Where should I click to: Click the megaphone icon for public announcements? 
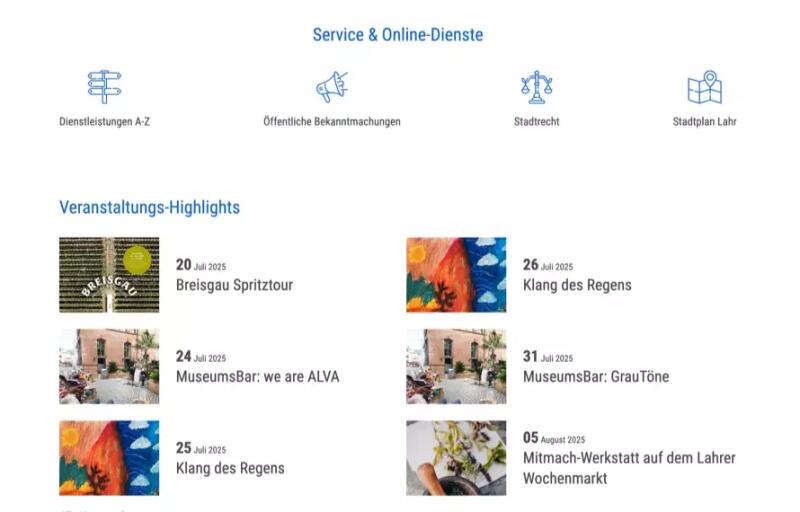click(x=332, y=87)
